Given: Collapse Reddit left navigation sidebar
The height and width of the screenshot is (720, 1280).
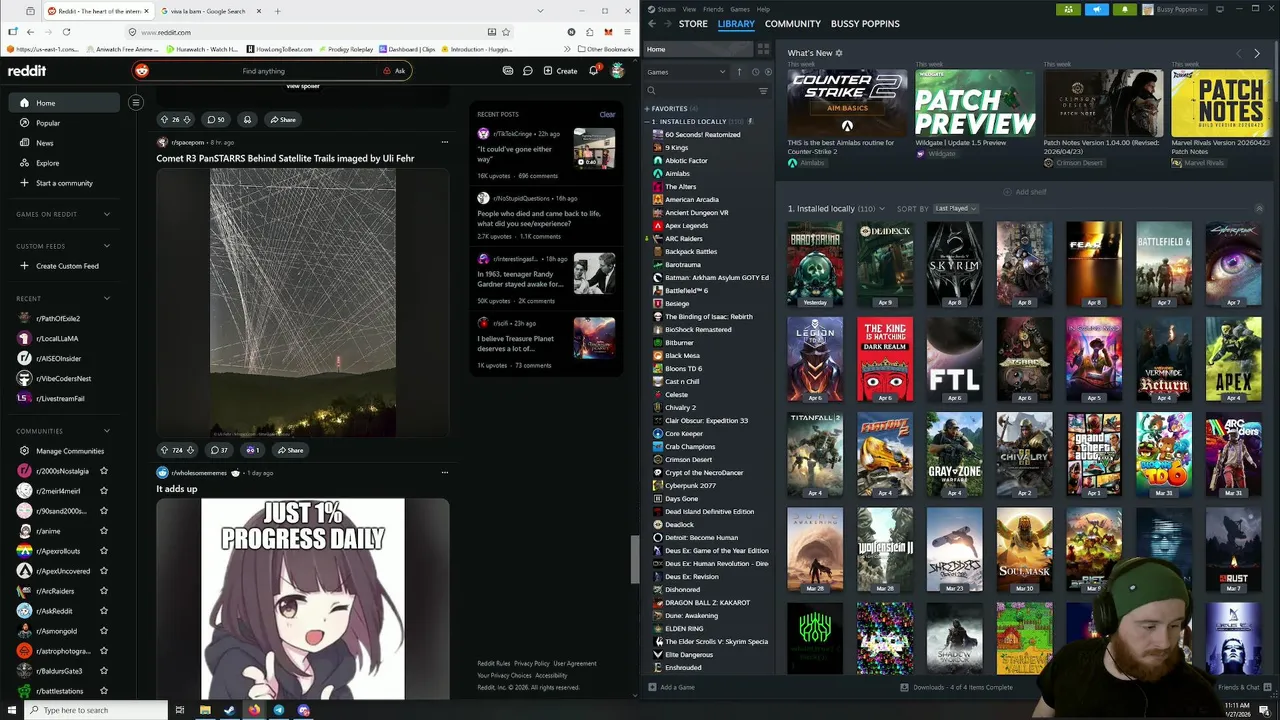Looking at the screenshot, I should pyautogui.click(x=136, y=102).
